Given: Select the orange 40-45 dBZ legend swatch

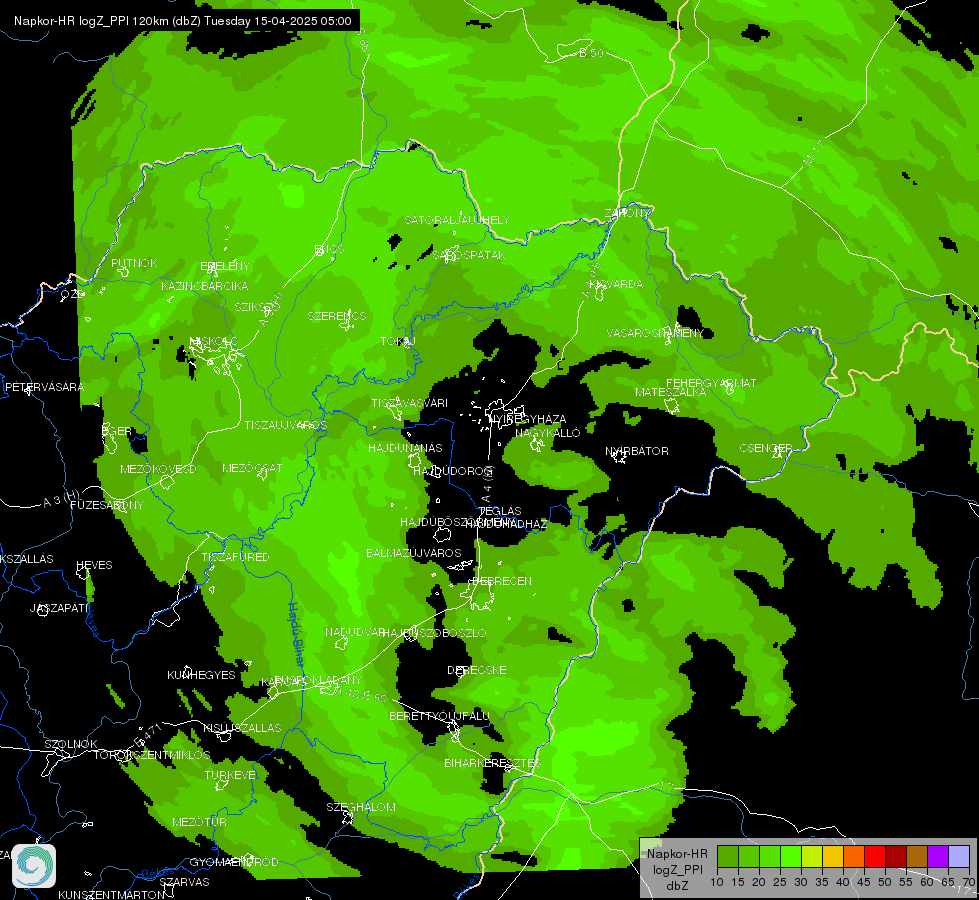Looking at the screenshot, I should (x=854, y=857).
